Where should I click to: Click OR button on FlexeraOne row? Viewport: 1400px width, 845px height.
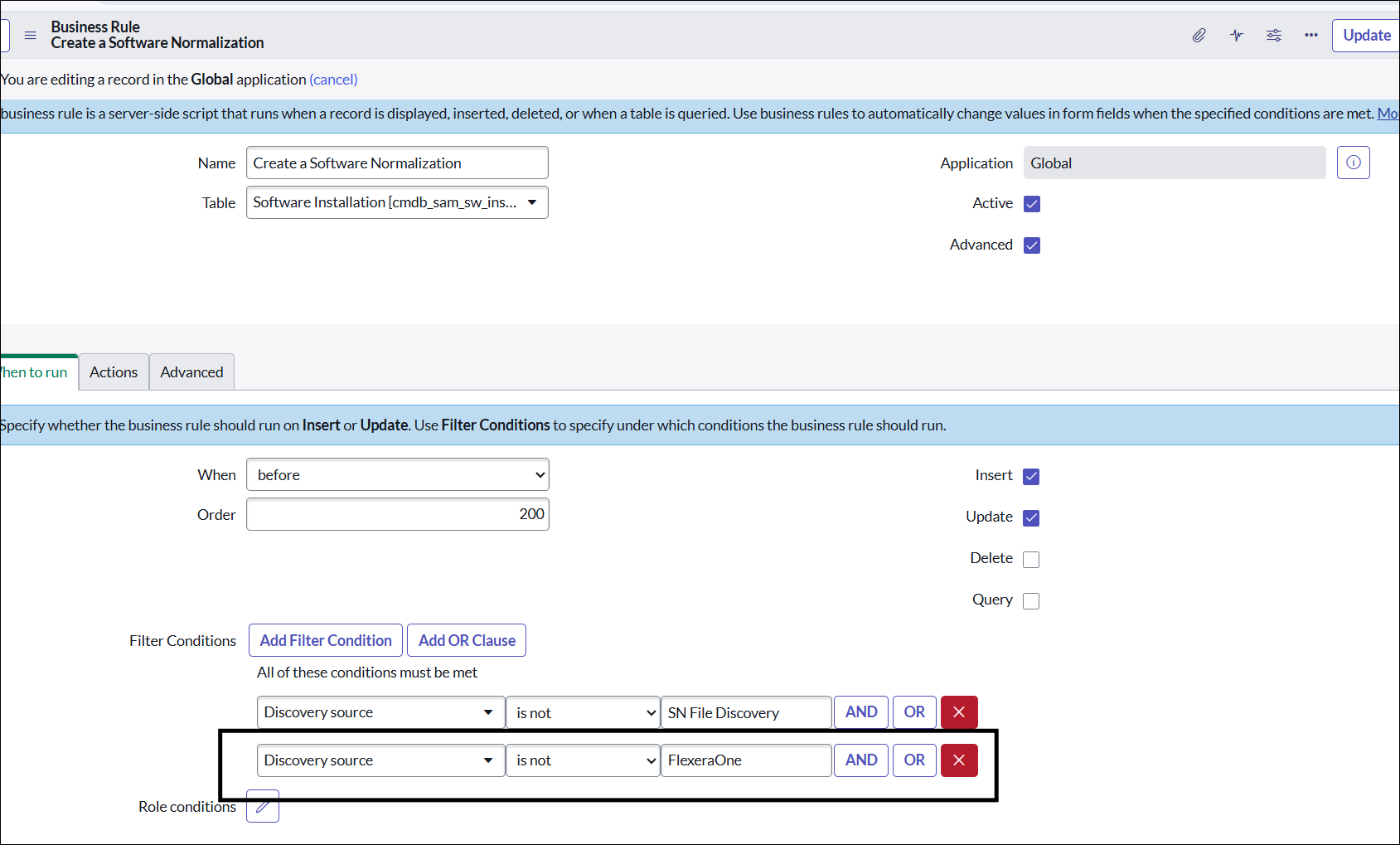pos(914,760)
